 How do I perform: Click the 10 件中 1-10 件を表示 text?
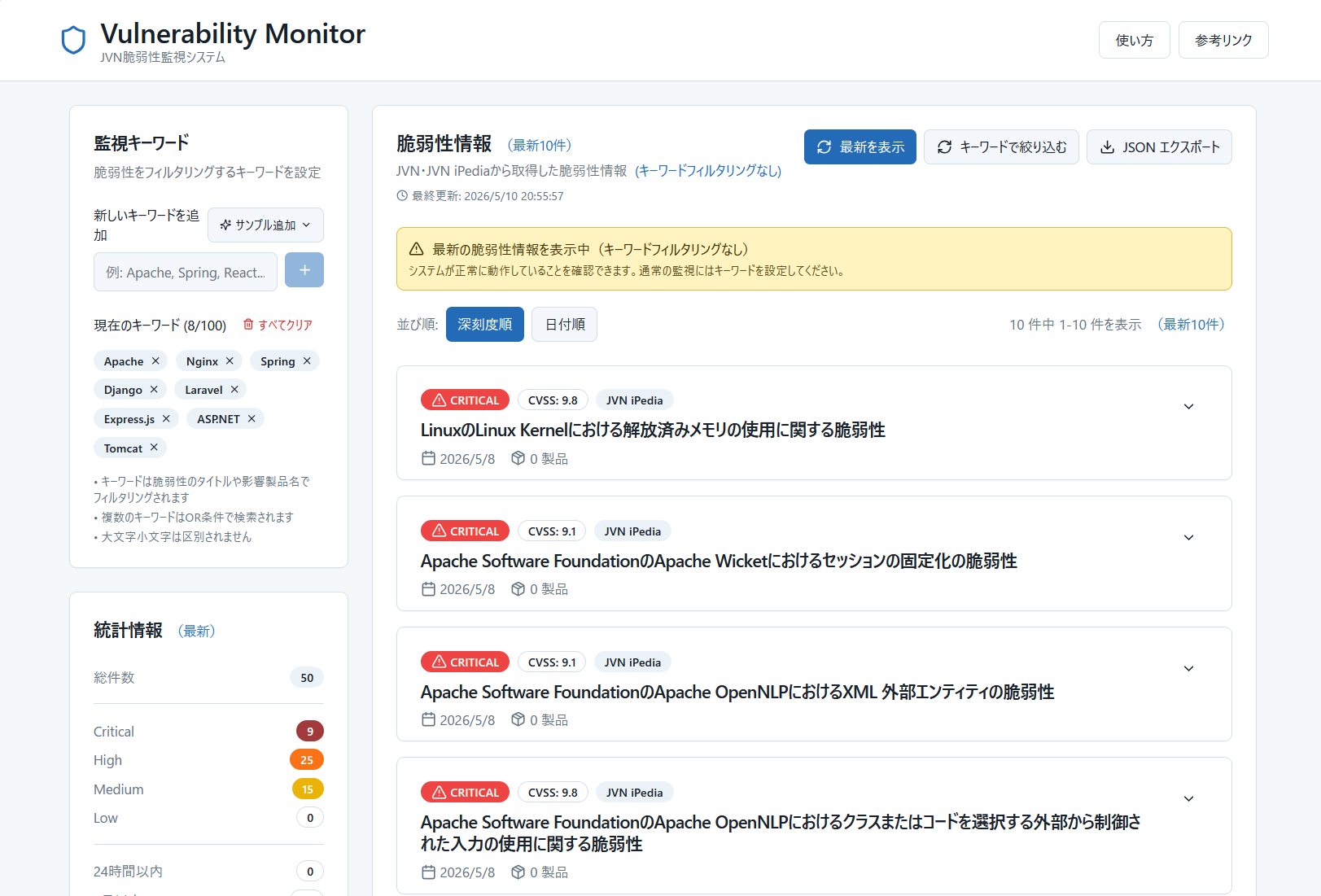click(1075, 324)
